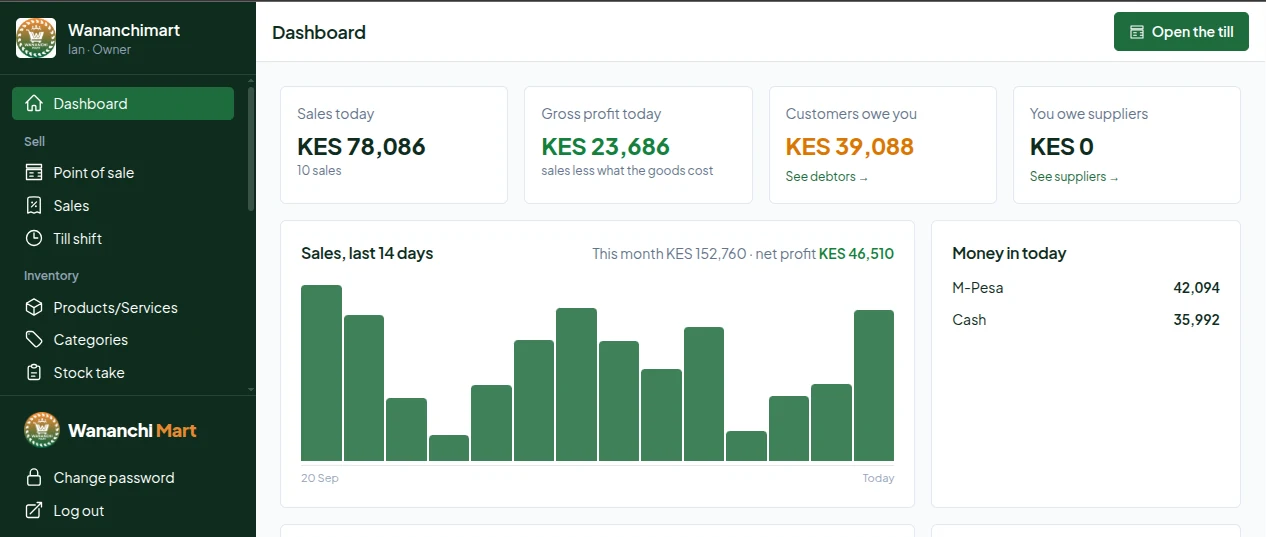Click the Gross profit KES 23,686 value

tap(606, 147)
